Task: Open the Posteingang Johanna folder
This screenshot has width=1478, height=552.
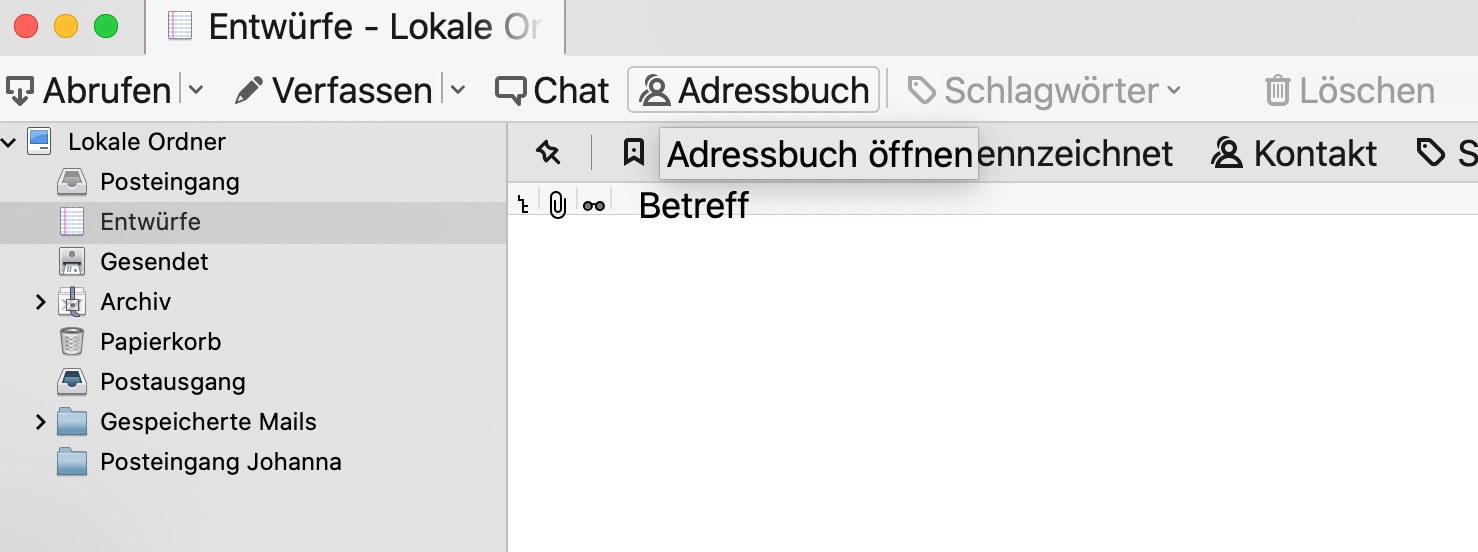Action: point(220,462)
